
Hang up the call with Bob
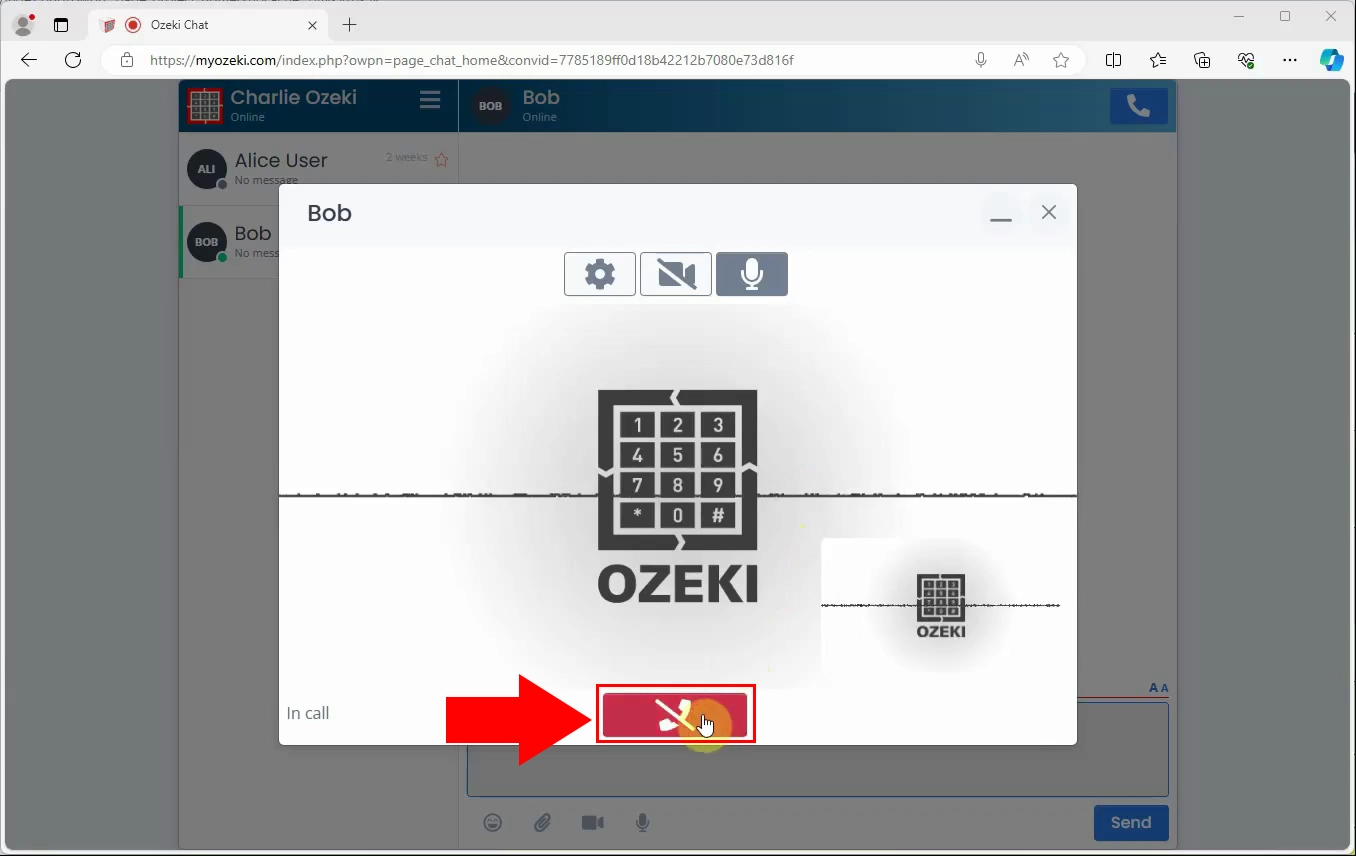pos(675,714)
